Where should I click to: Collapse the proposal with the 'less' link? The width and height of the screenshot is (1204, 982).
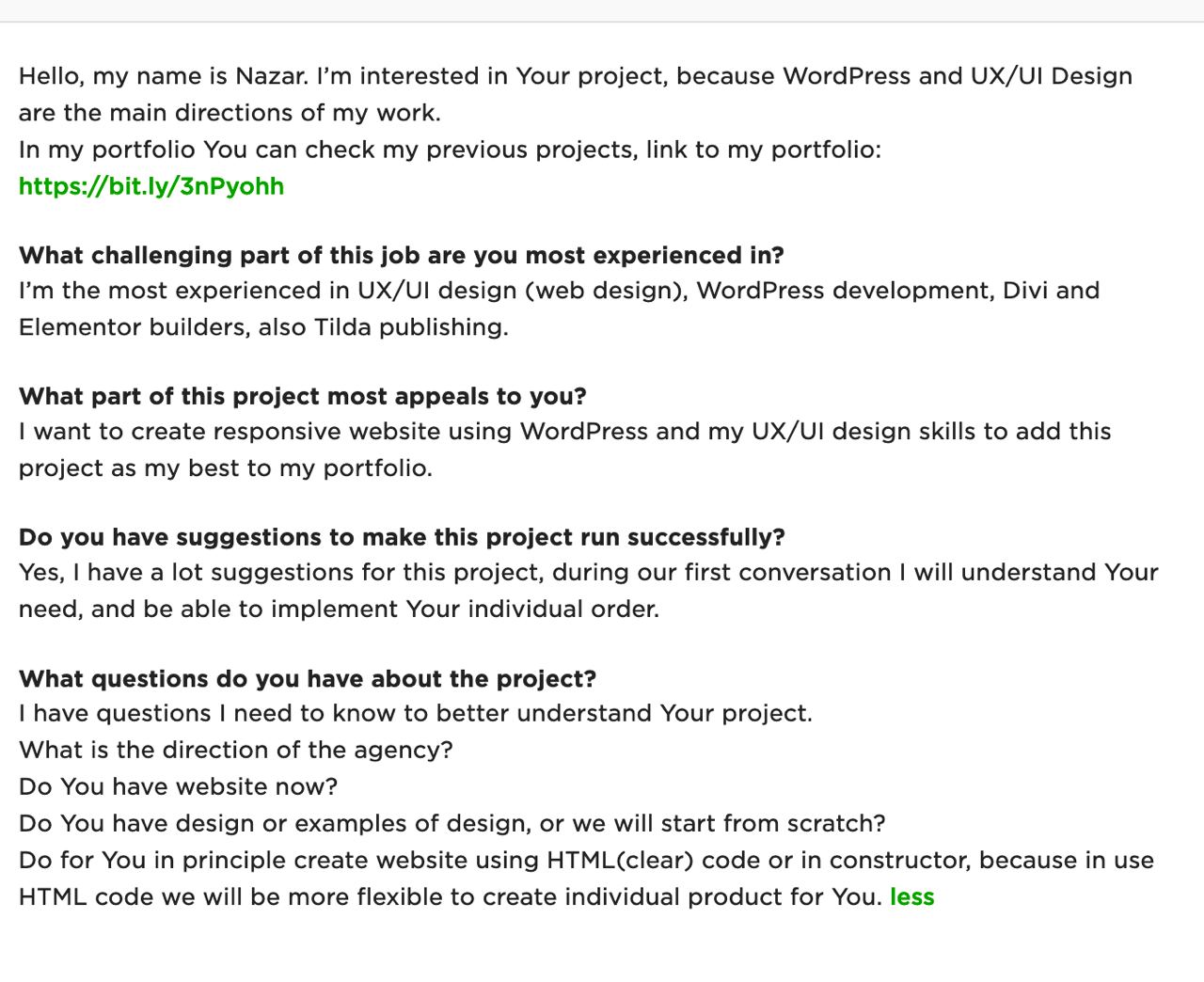pos(911,896)
